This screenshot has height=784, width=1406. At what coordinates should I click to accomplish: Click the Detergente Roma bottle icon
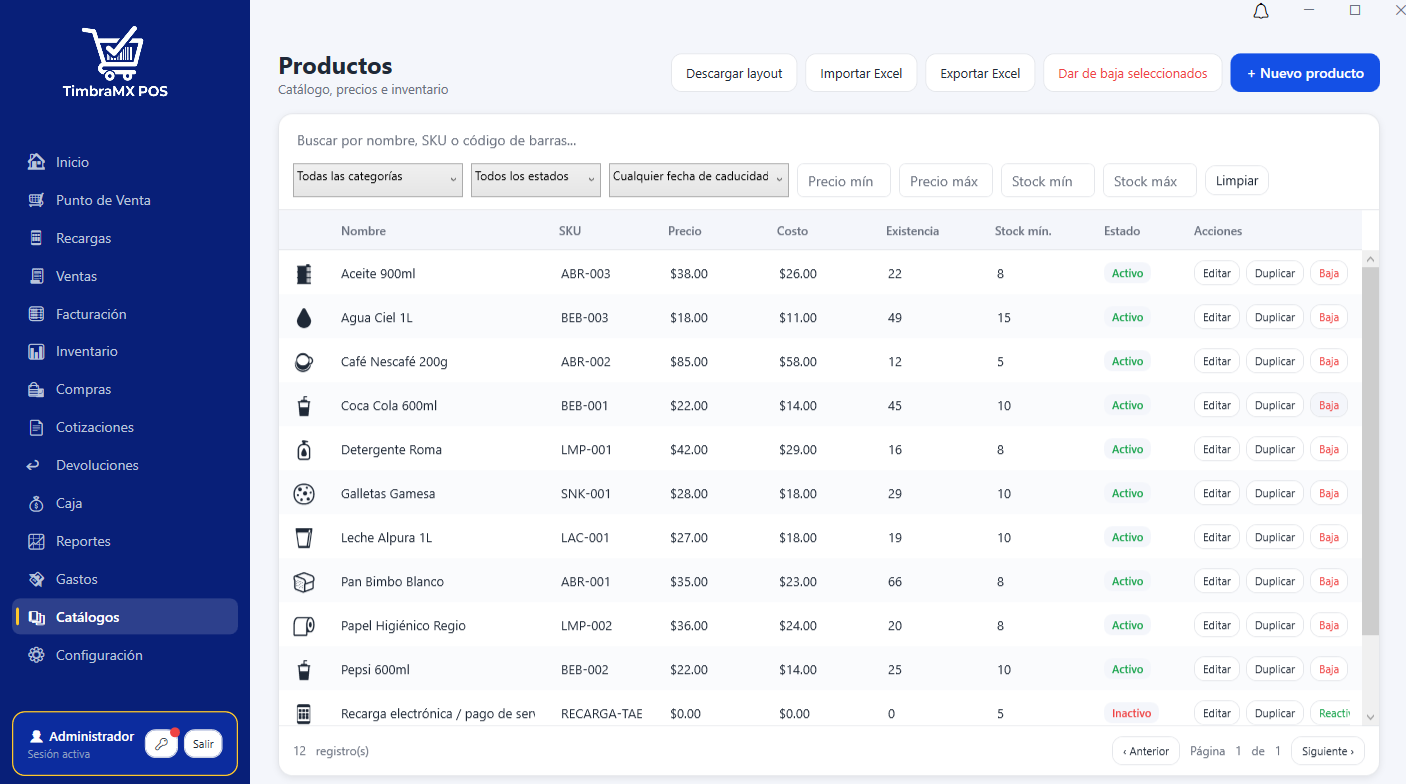(x=304, y=450)
